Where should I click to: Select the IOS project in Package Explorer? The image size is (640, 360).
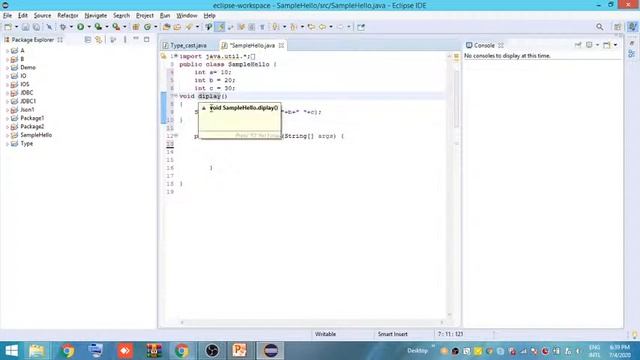[x=25, y=84]
